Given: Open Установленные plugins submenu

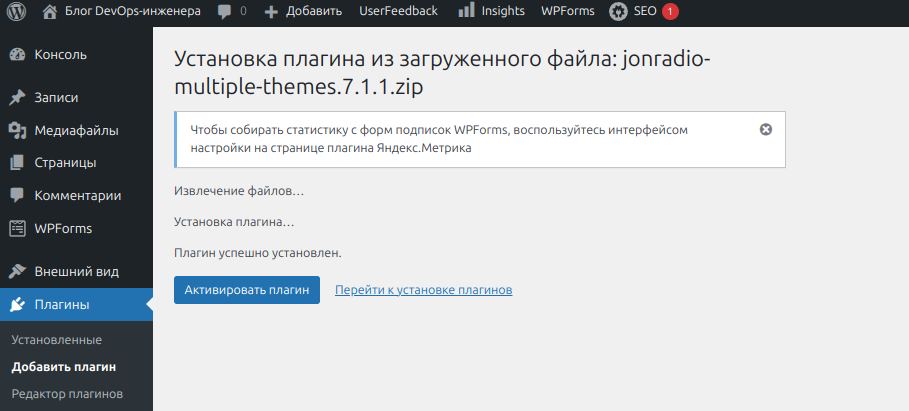Looking at the screenshot, I should point(56,340).
